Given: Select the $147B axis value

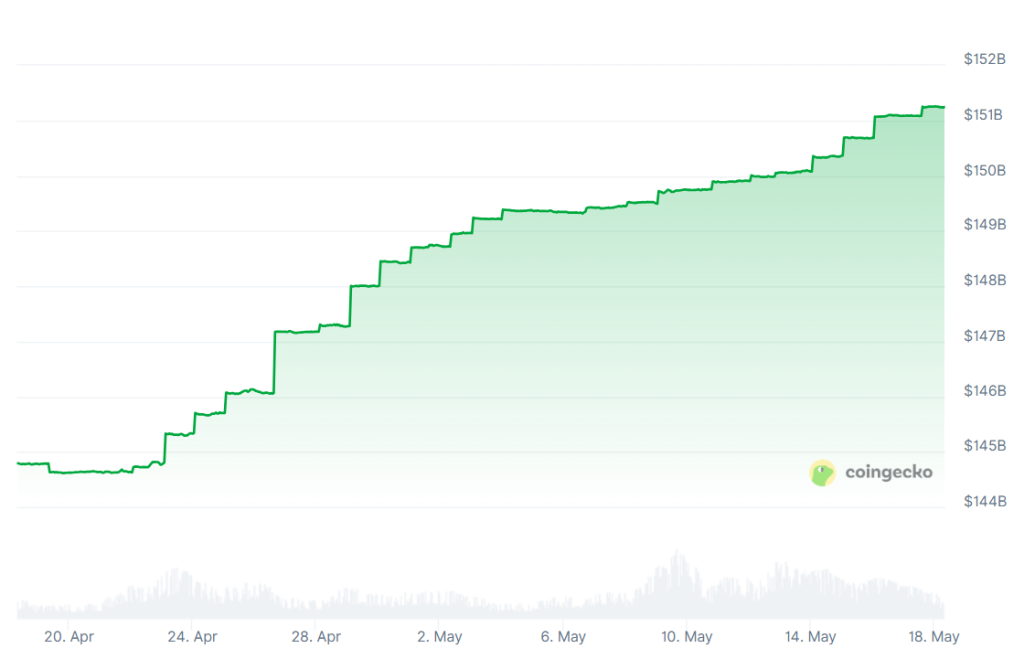Looking at the screenshot, I should pos(984,335).
